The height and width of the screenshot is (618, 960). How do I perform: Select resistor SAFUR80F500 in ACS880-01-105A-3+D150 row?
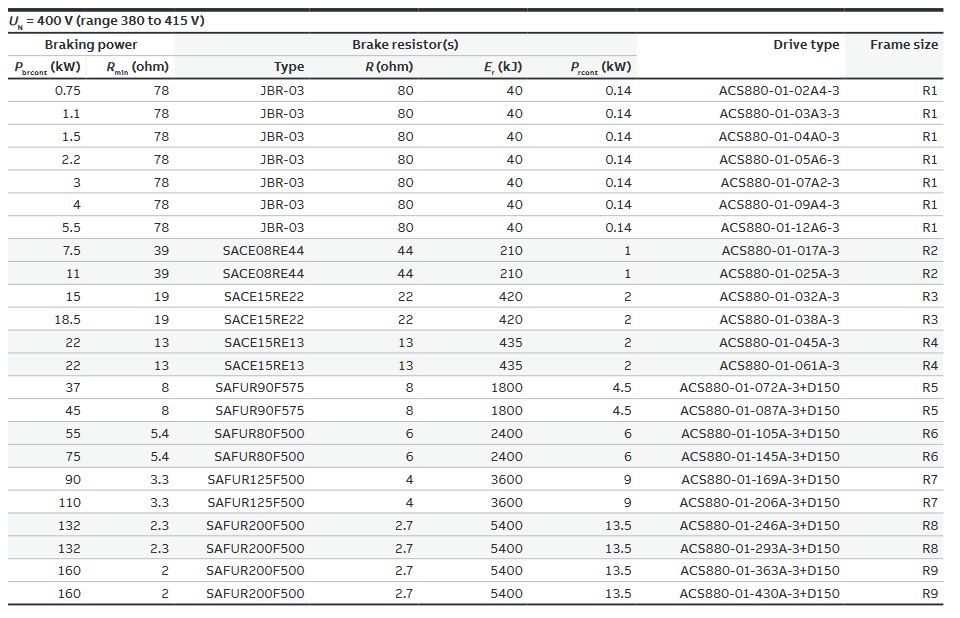(x=259, y=434)
